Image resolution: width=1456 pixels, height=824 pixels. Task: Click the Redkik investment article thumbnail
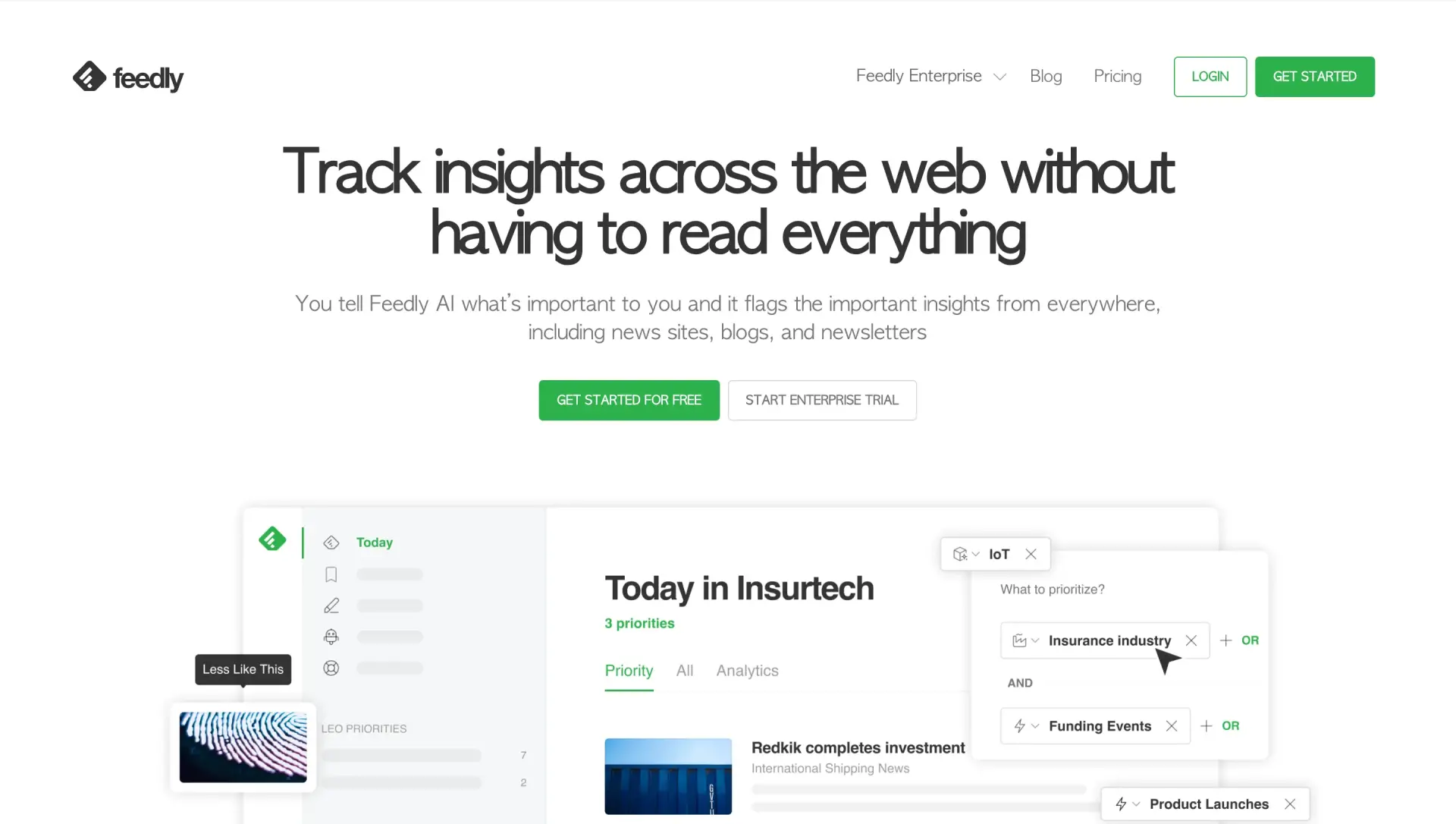click(668, 776)
